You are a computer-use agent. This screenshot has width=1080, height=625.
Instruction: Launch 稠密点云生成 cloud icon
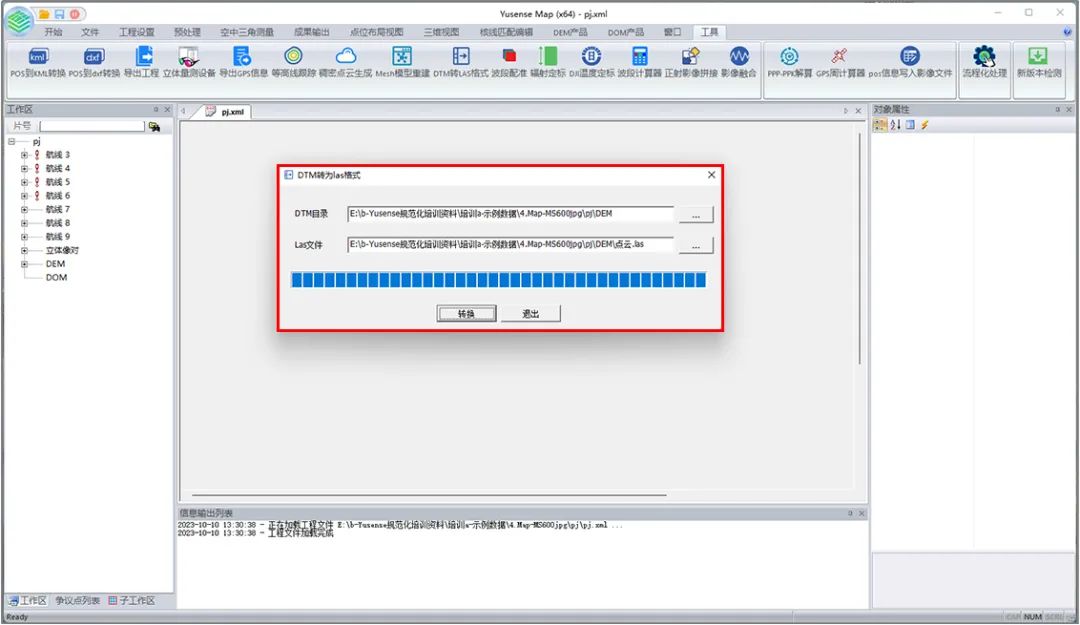click(345, 60)
